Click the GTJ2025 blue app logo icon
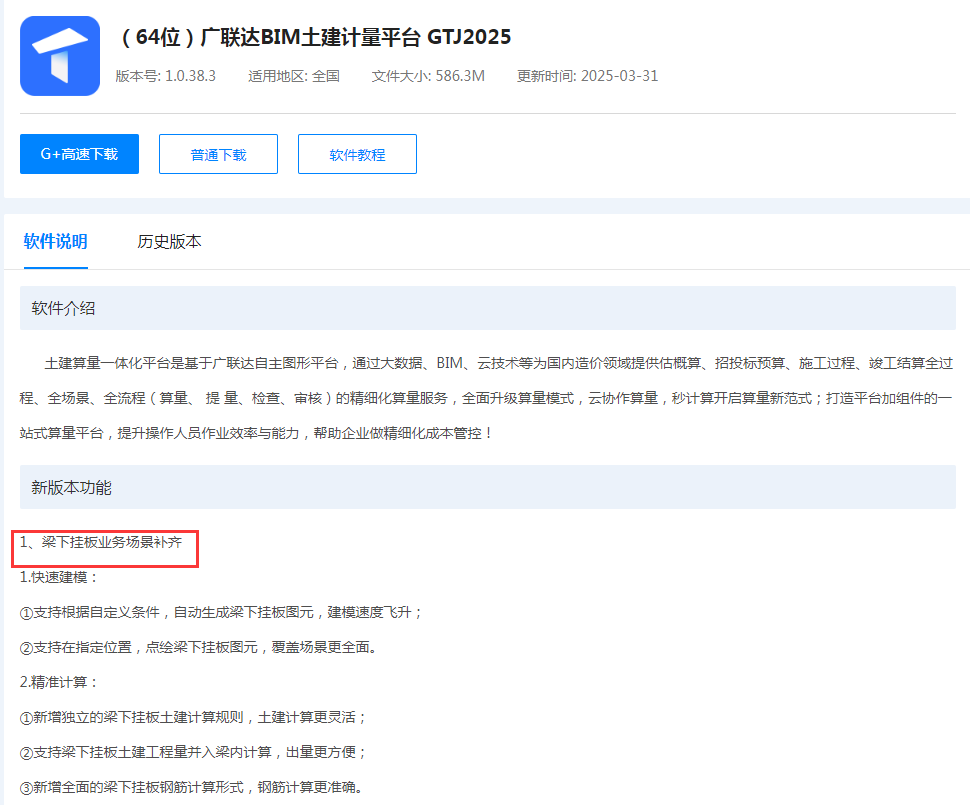970x805 pixels. (x=60, y=56)
